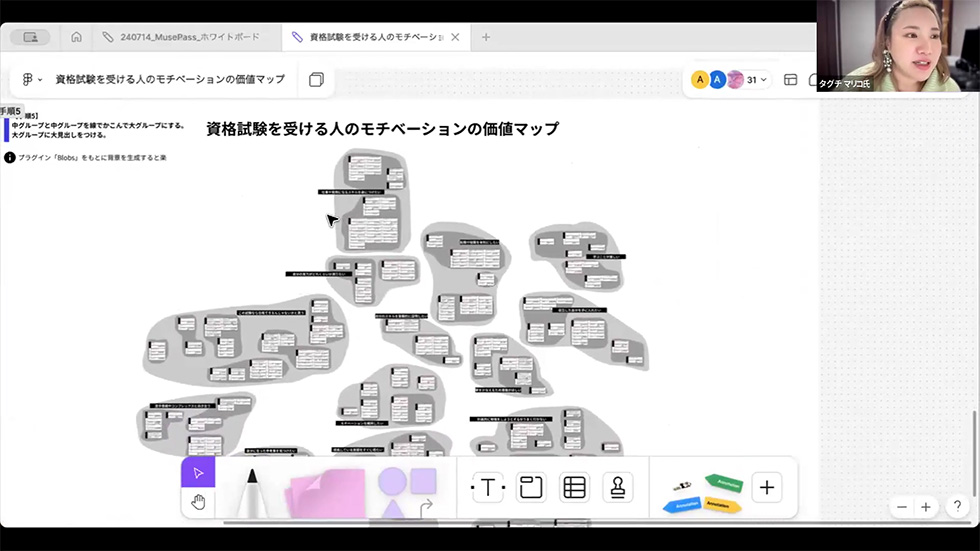This screenshot has width=980, height=551.
Task: Select the 資格試験を受ける人のモチベーション tab
Action: click(375, 37)
